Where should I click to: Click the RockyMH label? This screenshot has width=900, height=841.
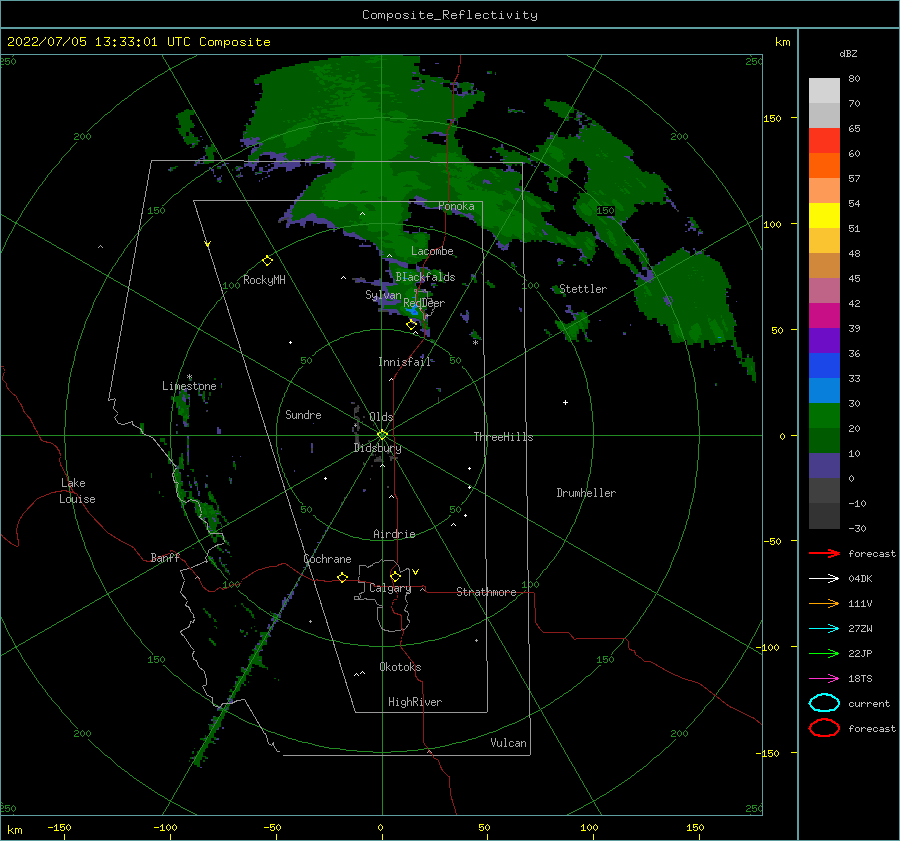264,280
